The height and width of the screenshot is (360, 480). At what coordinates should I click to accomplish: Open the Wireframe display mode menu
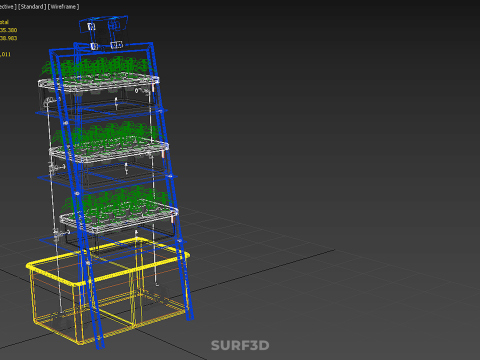pos(64,7)
